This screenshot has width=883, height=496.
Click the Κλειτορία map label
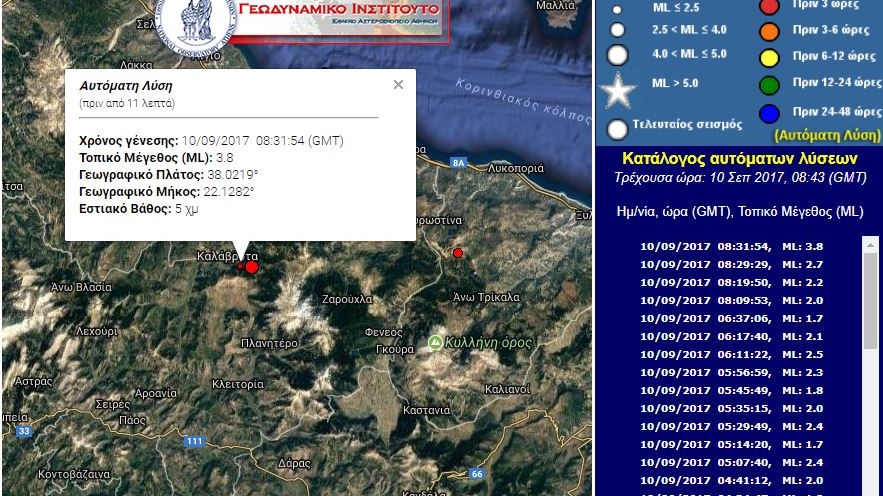[238, 384]
